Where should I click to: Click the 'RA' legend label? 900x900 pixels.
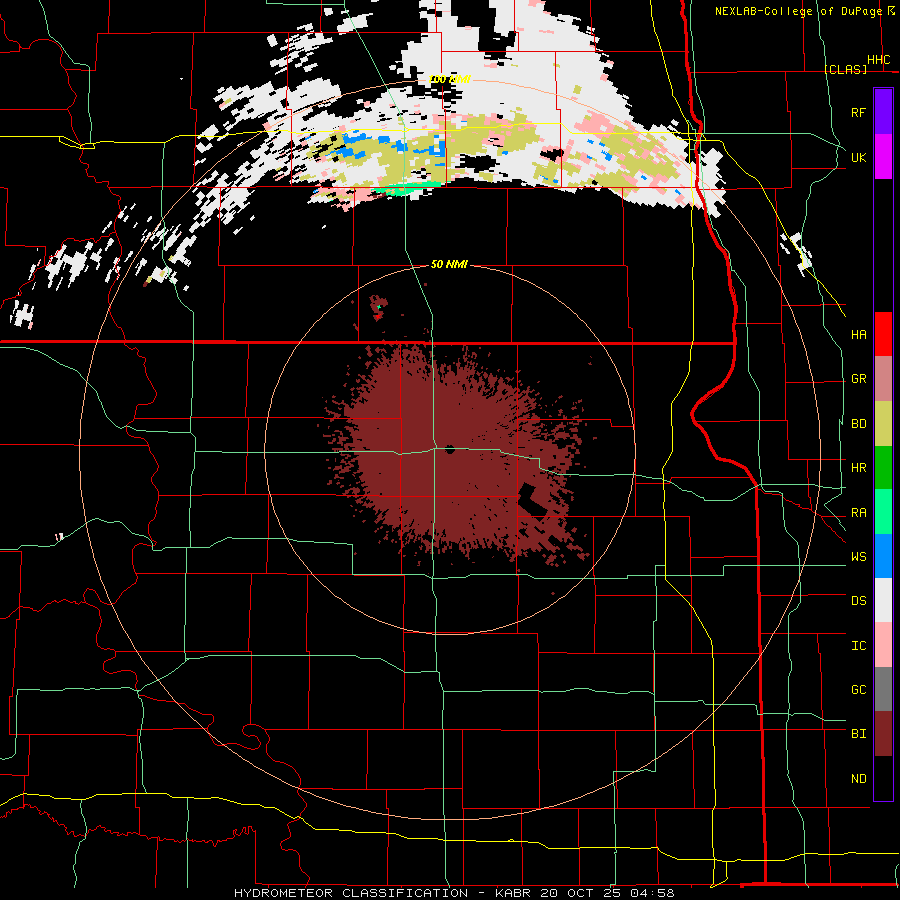[x=858, y=513]
